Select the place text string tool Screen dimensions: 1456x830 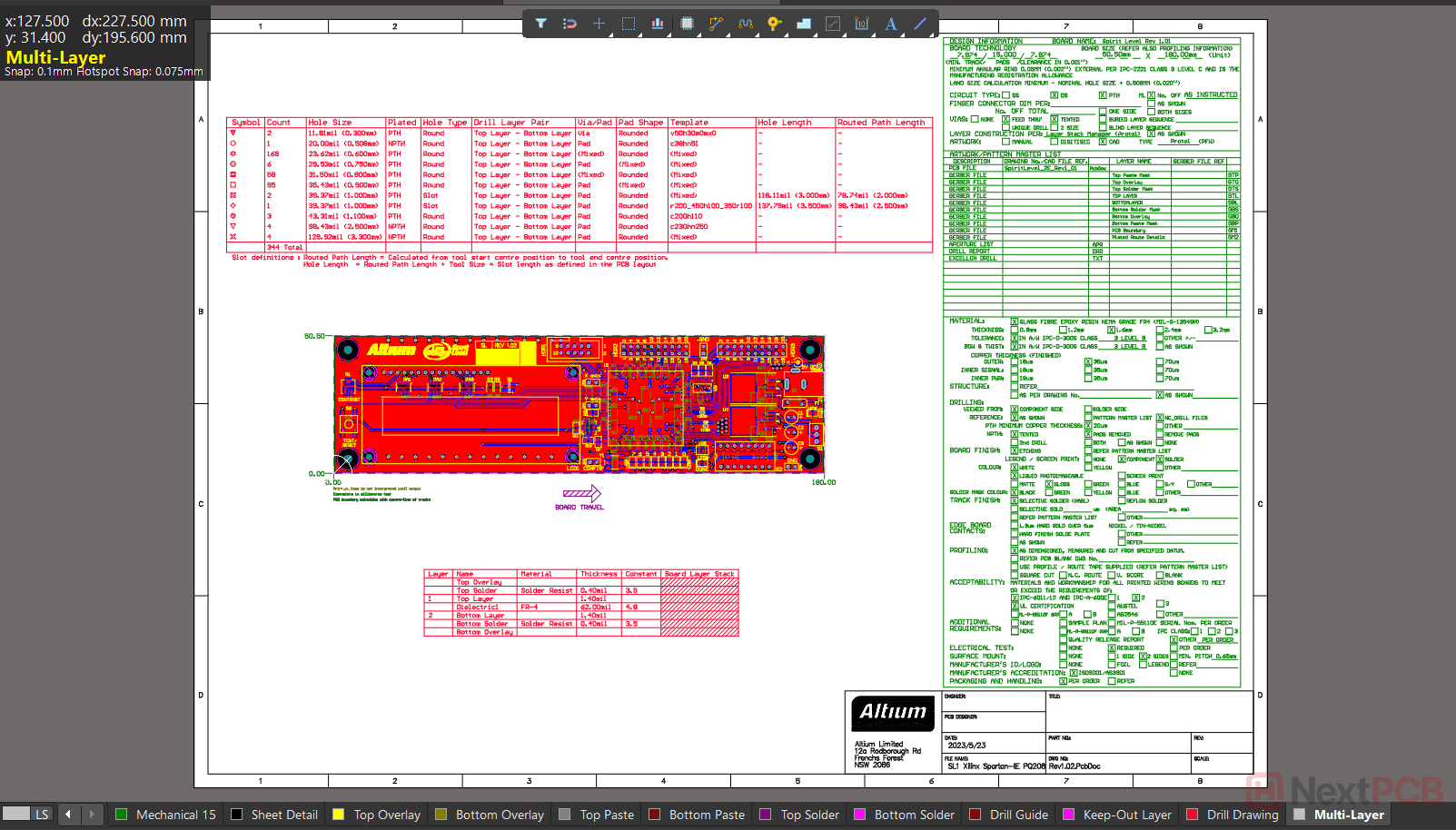point(890,24)
